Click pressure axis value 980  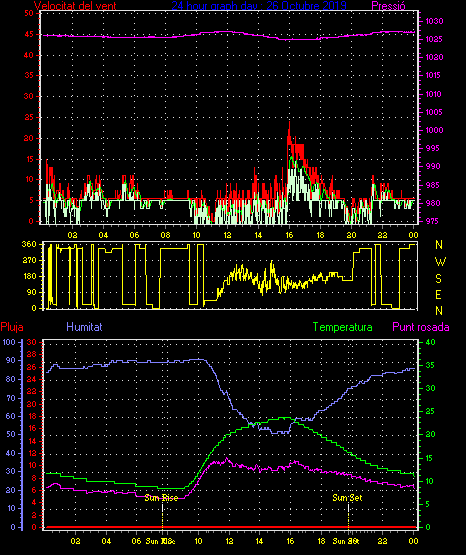pyautogui.click(x=433, y=203)
